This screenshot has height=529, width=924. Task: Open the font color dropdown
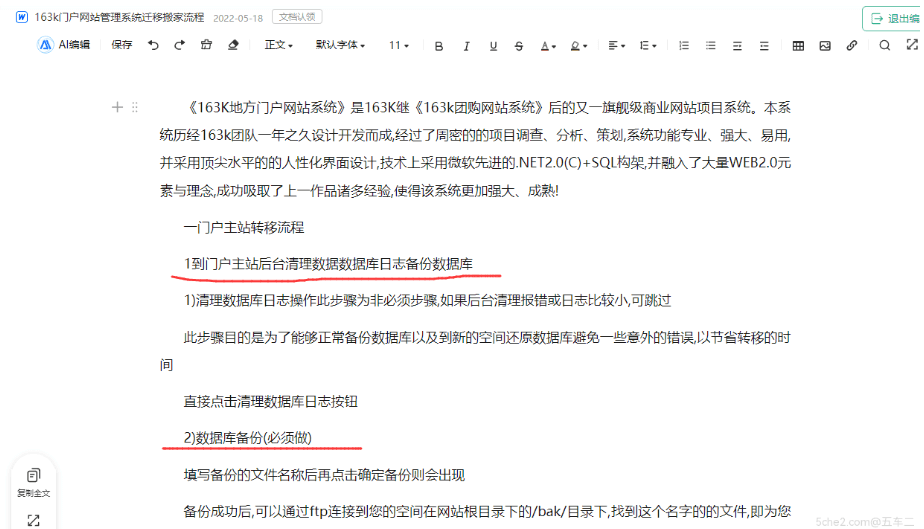pos(548,46)
